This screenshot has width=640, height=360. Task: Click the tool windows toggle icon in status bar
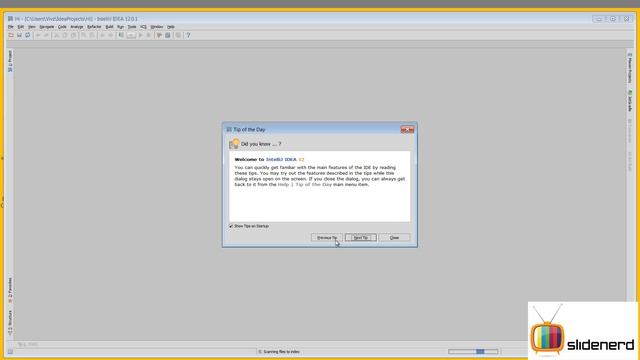[x=10, y=352]
